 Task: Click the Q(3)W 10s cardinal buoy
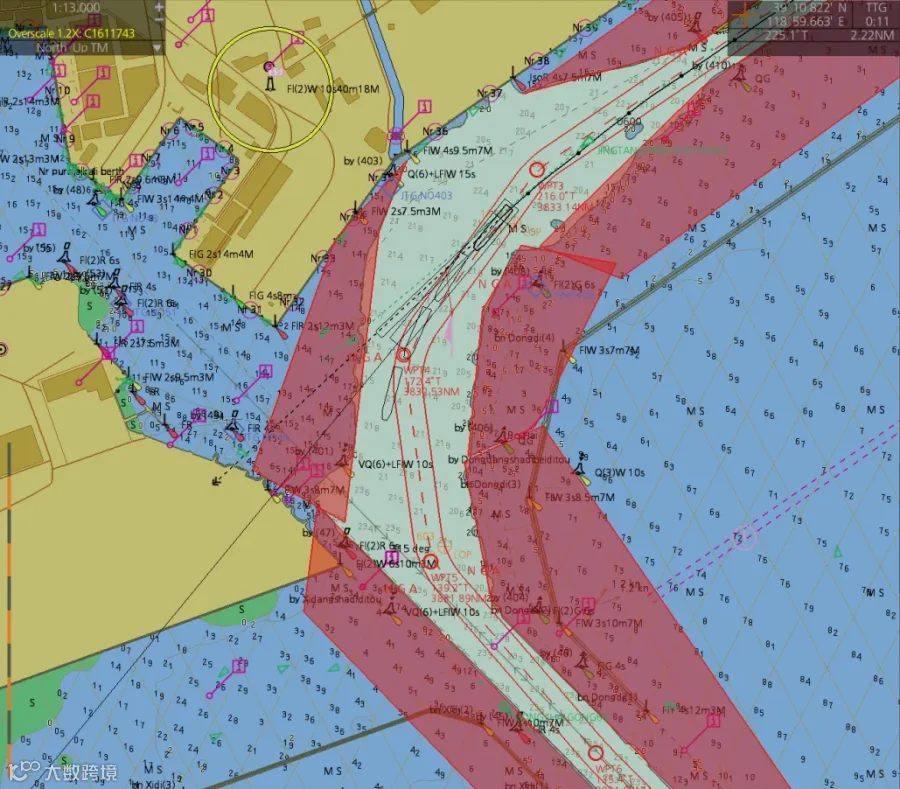click(x=580, y=469)
